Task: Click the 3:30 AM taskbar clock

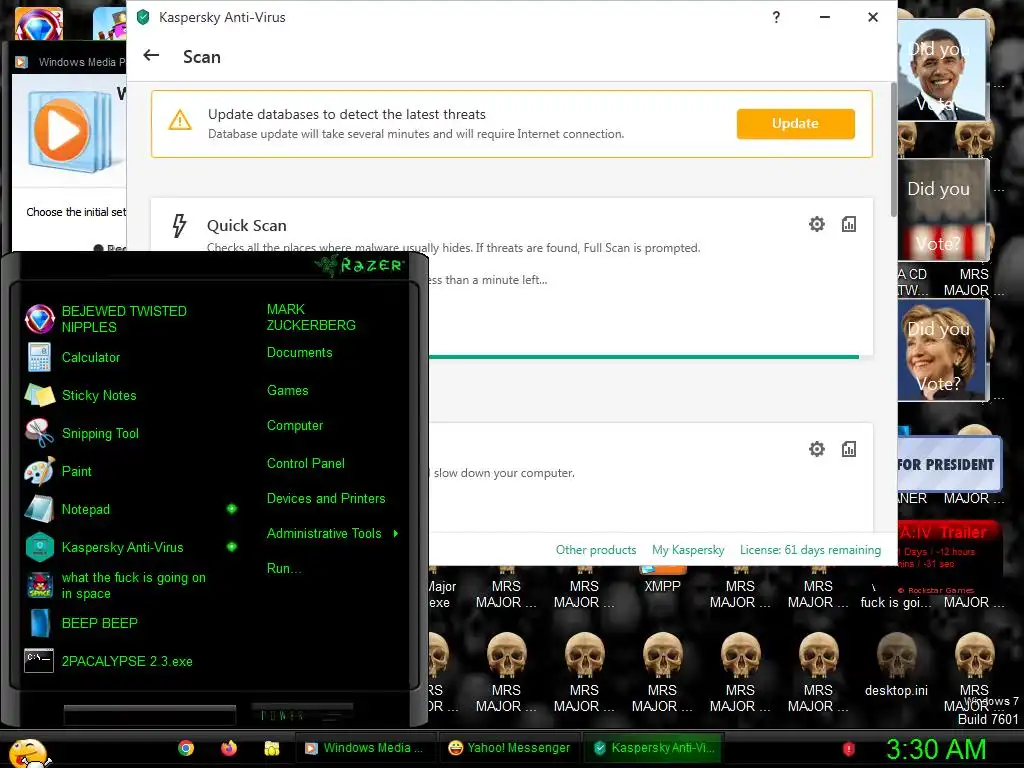Action: pyautogui.click(x=936, y=749)
